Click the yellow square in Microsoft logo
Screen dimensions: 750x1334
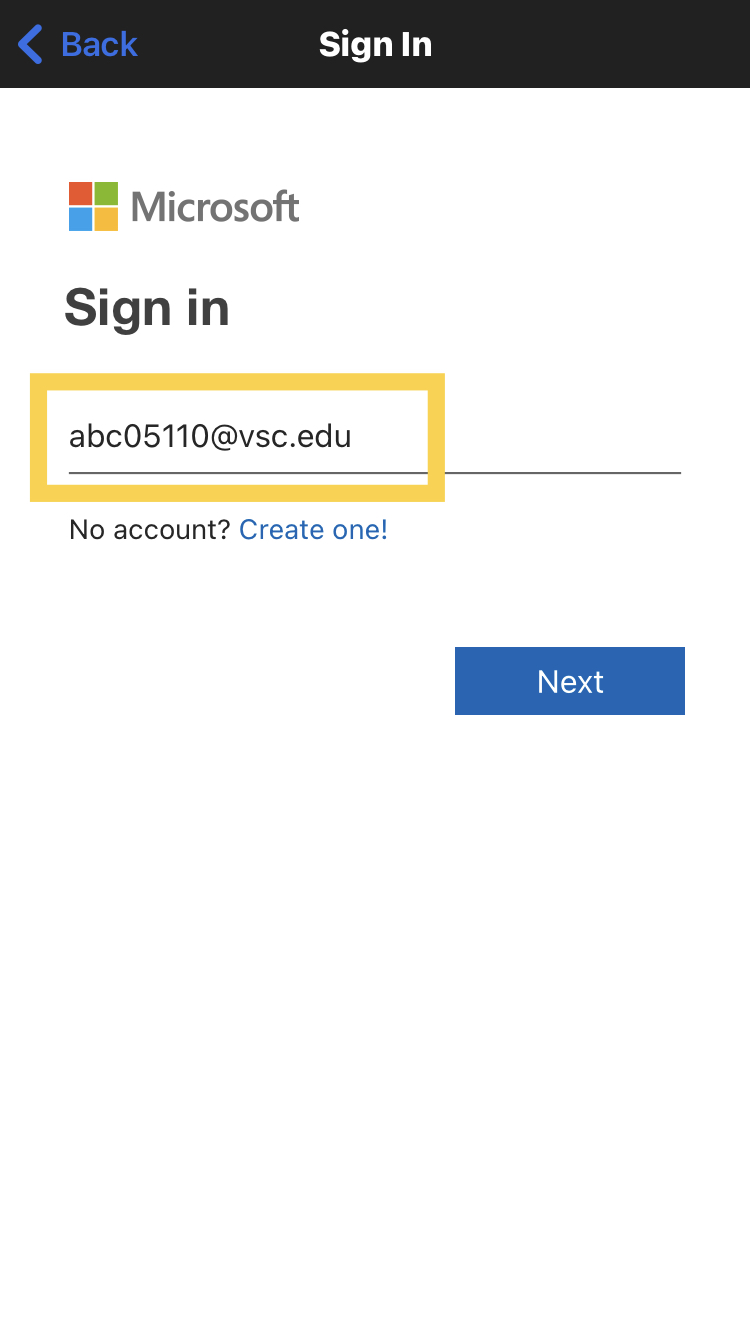[106, 219]
